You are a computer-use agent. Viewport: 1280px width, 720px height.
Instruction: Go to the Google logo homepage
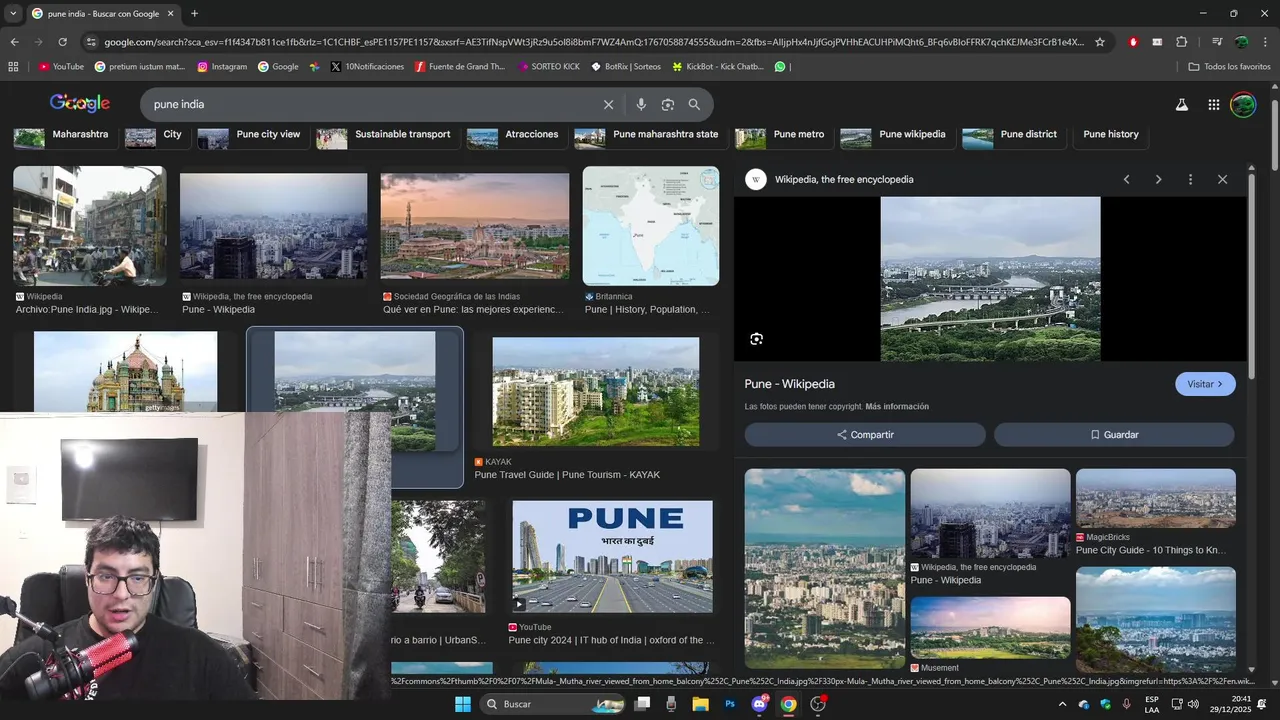pos(80,104)
